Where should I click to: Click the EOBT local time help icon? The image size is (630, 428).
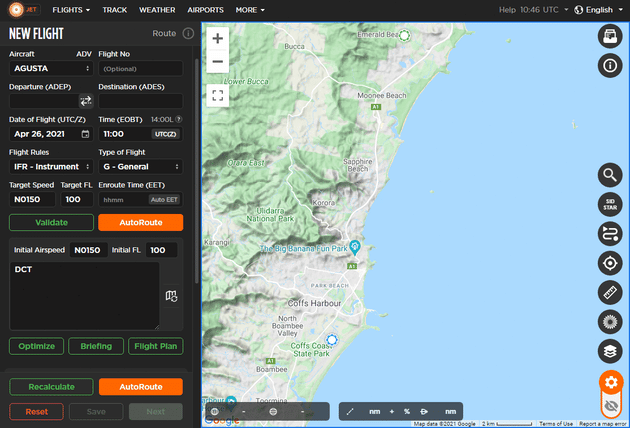tap(179, 119)
